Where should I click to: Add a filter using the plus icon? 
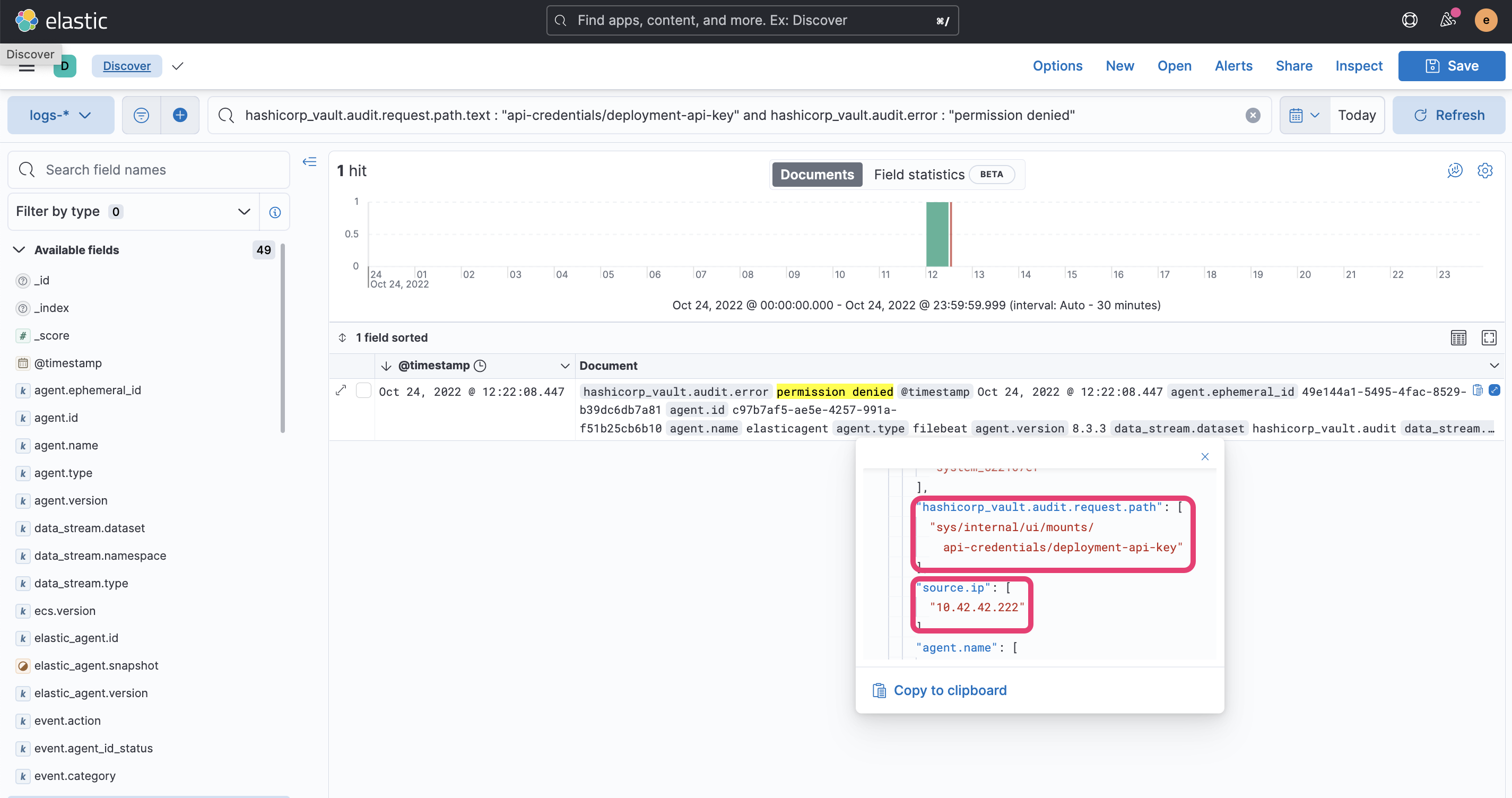pyautogui.click(x=180, y=115)
